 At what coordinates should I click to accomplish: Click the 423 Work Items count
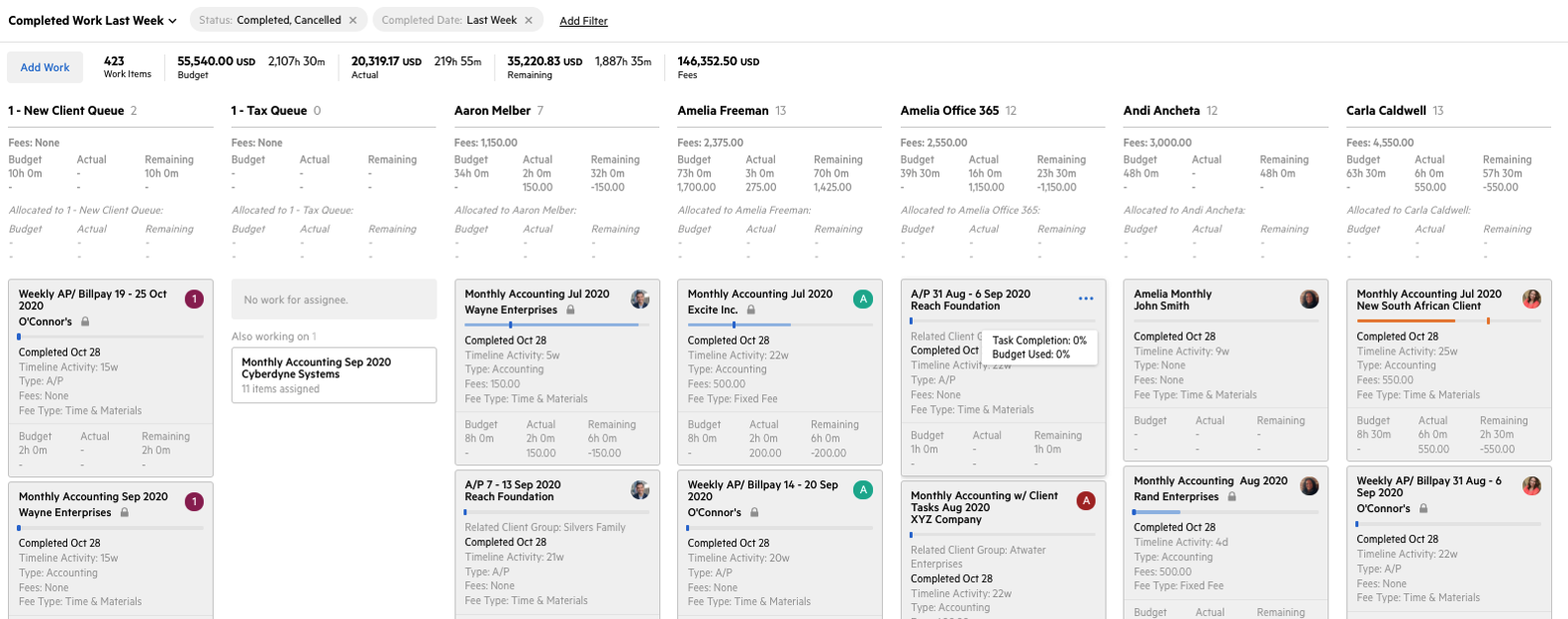click(127, 67)
